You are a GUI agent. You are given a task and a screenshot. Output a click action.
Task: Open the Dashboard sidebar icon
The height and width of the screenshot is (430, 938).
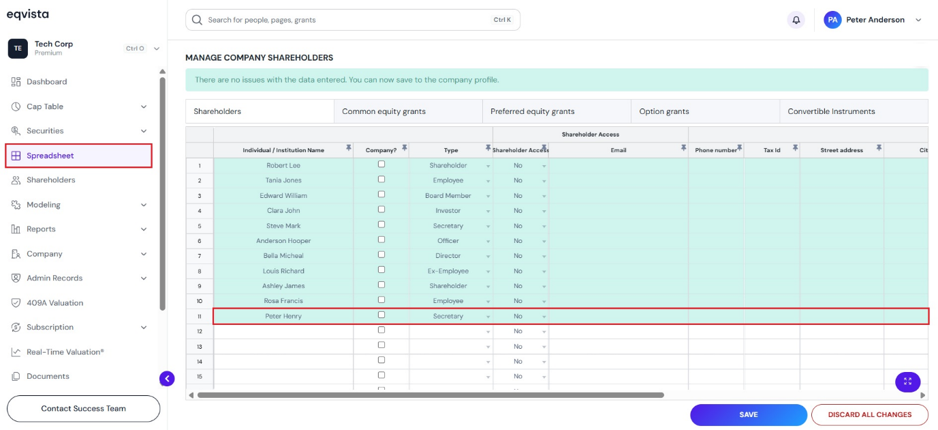(16, 81)
